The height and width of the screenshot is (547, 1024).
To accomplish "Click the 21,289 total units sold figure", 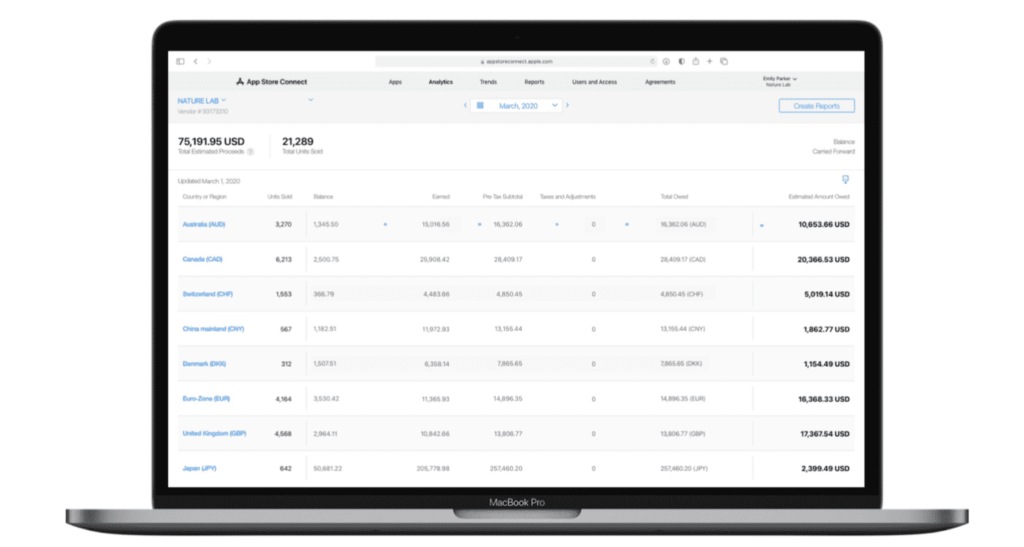I will coord(298,142).
